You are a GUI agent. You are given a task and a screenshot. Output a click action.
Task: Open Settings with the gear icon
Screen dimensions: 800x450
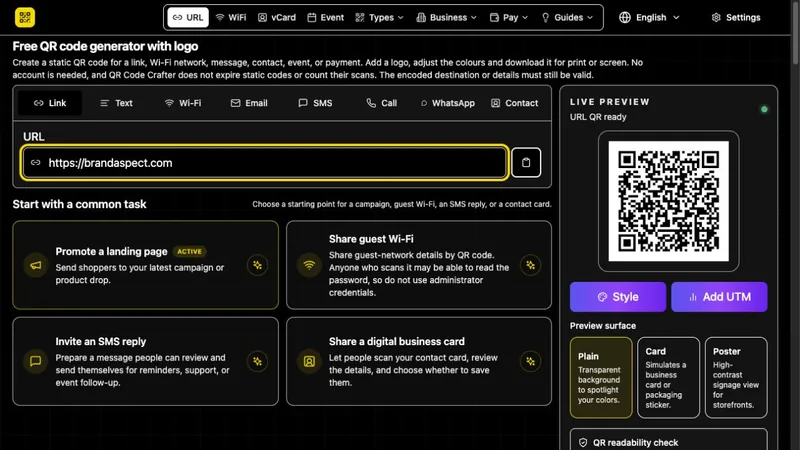[x=736, y=17]
